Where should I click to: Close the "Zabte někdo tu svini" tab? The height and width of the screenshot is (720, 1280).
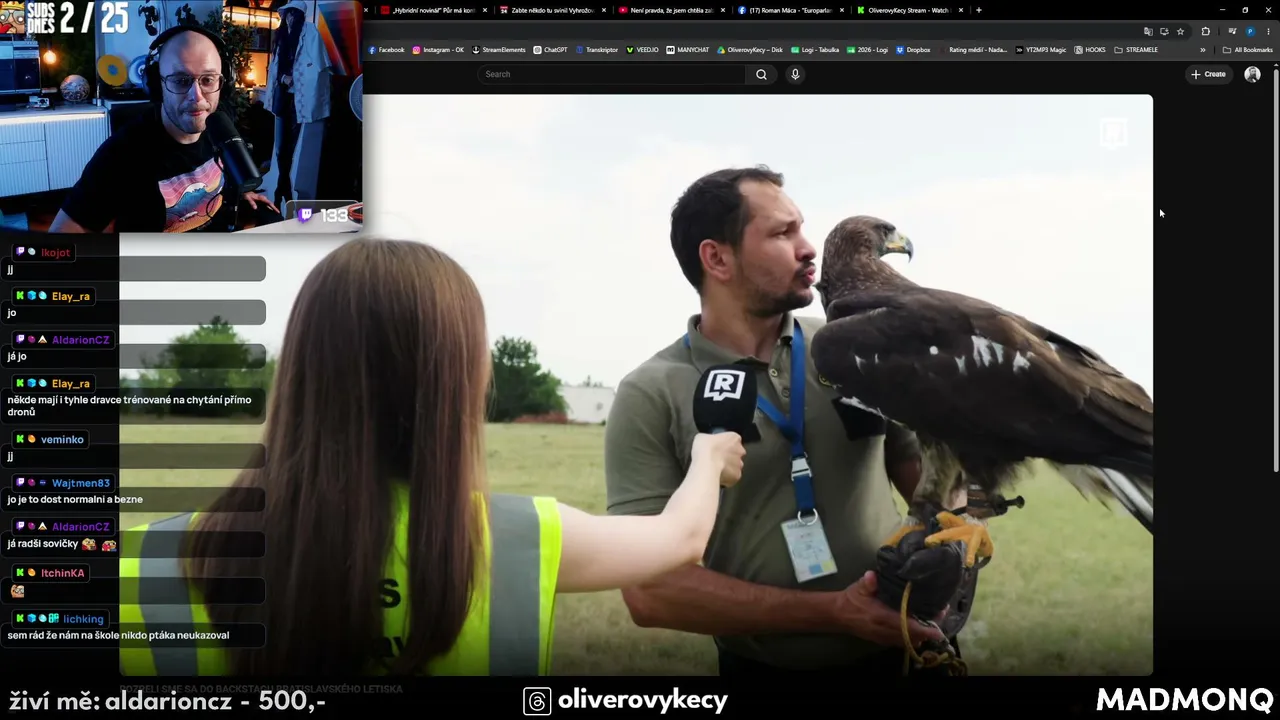point(604,10)
